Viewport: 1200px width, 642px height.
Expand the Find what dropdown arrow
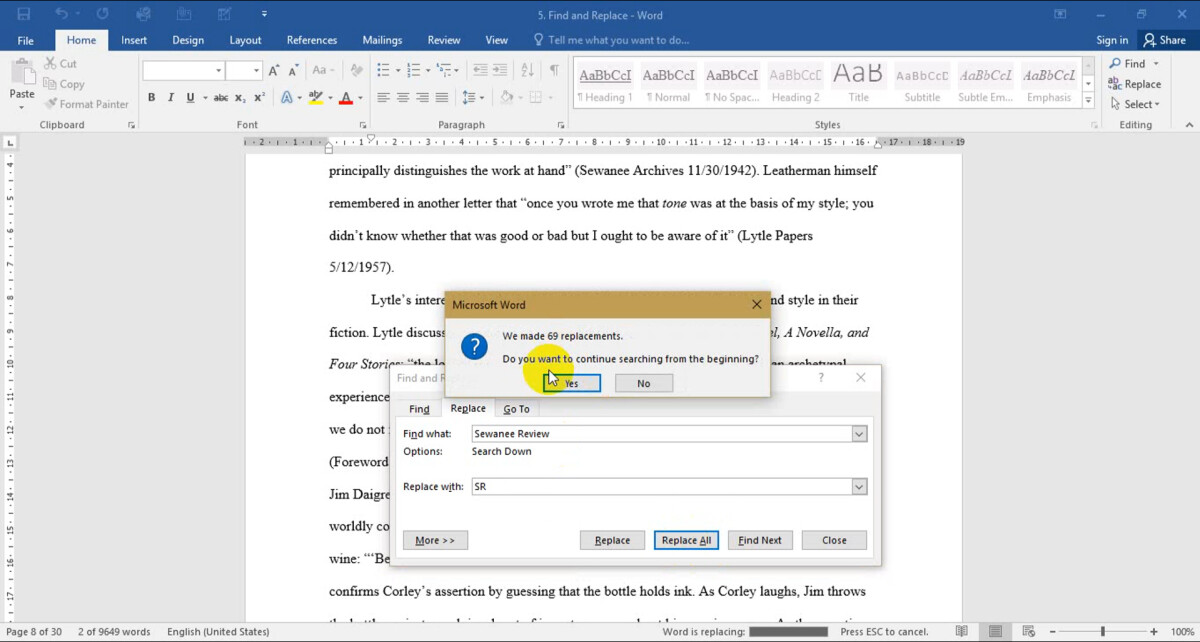(859, 434)
